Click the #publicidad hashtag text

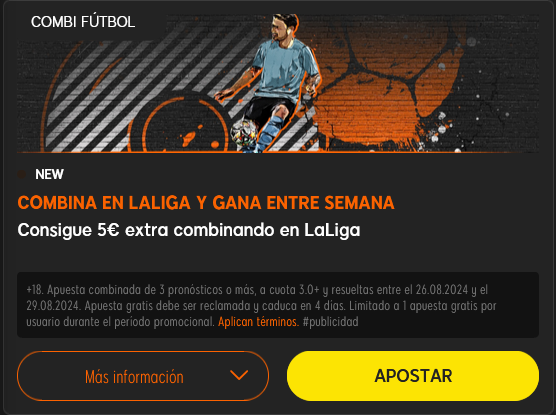coord(330,322)
